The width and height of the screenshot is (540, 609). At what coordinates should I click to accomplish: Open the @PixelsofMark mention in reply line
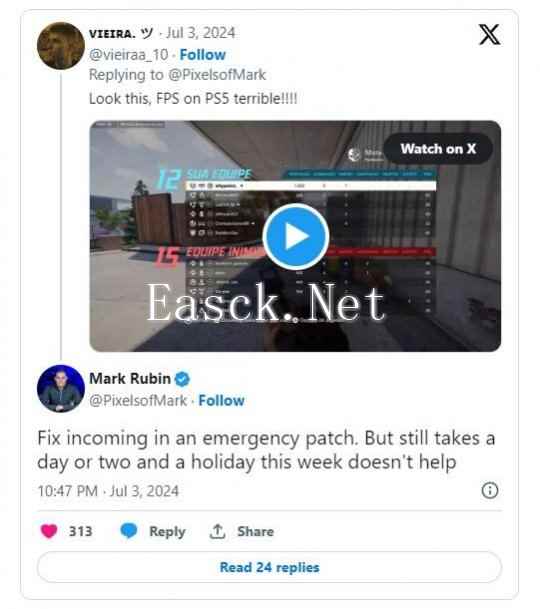pos(217,75)
